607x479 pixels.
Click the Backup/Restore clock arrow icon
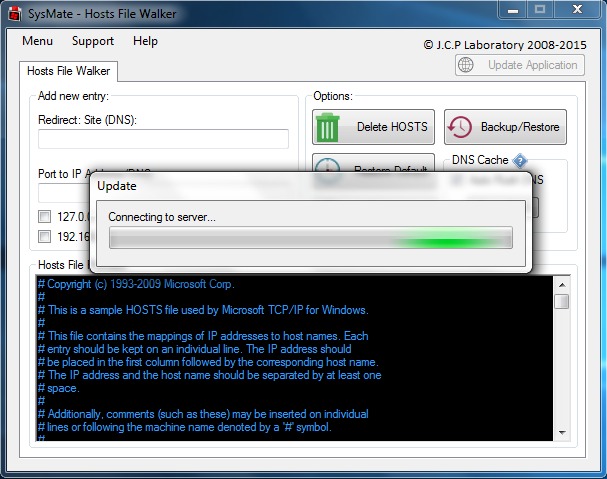coord(461,127)
